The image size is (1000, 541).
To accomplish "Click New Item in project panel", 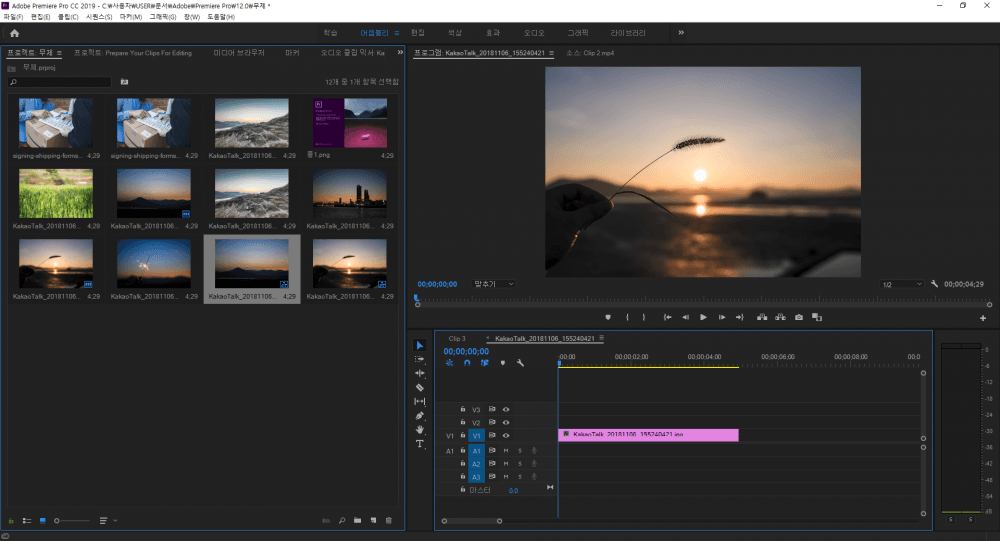I will pos(373,521).
